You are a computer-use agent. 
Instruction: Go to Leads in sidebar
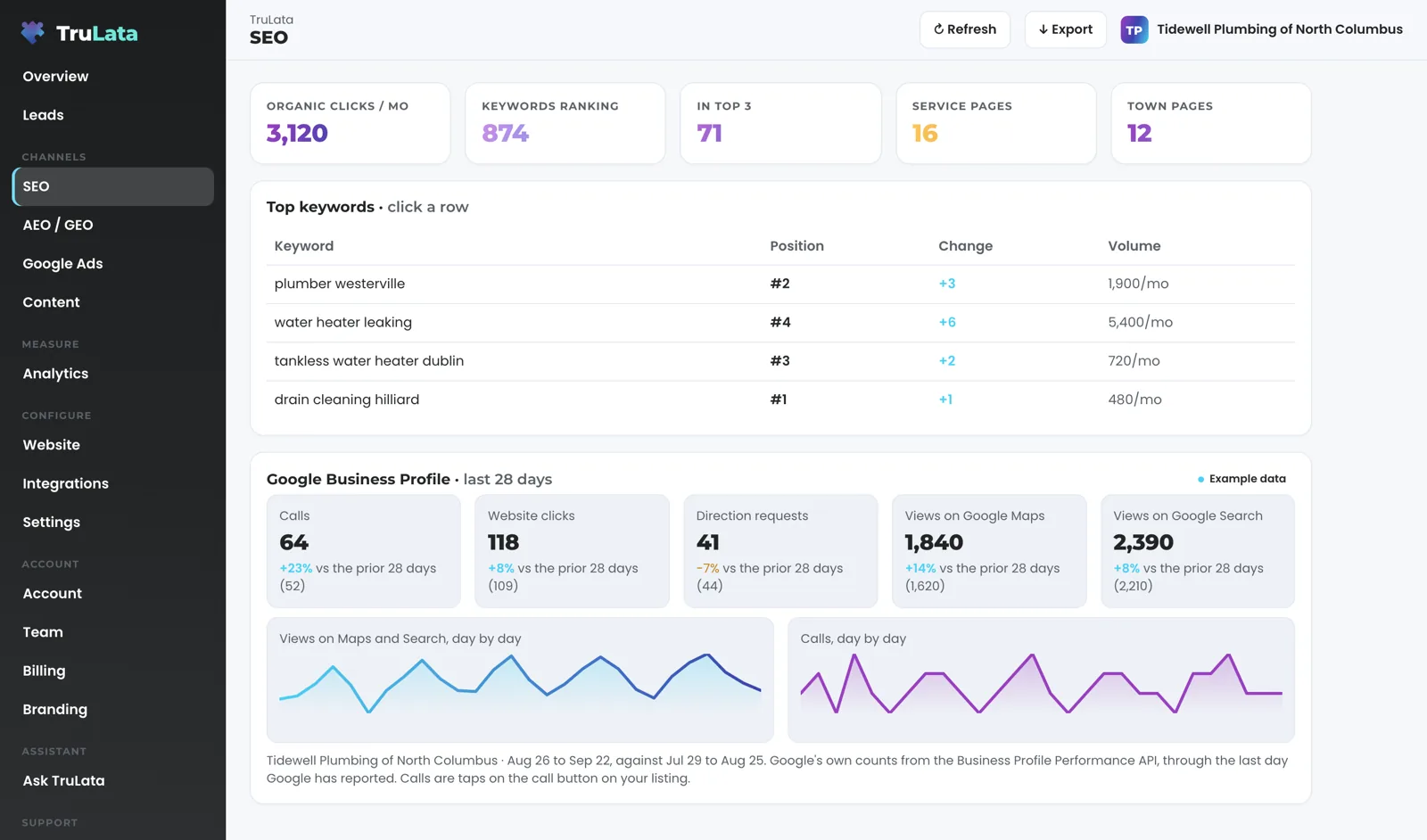[113, 115]
